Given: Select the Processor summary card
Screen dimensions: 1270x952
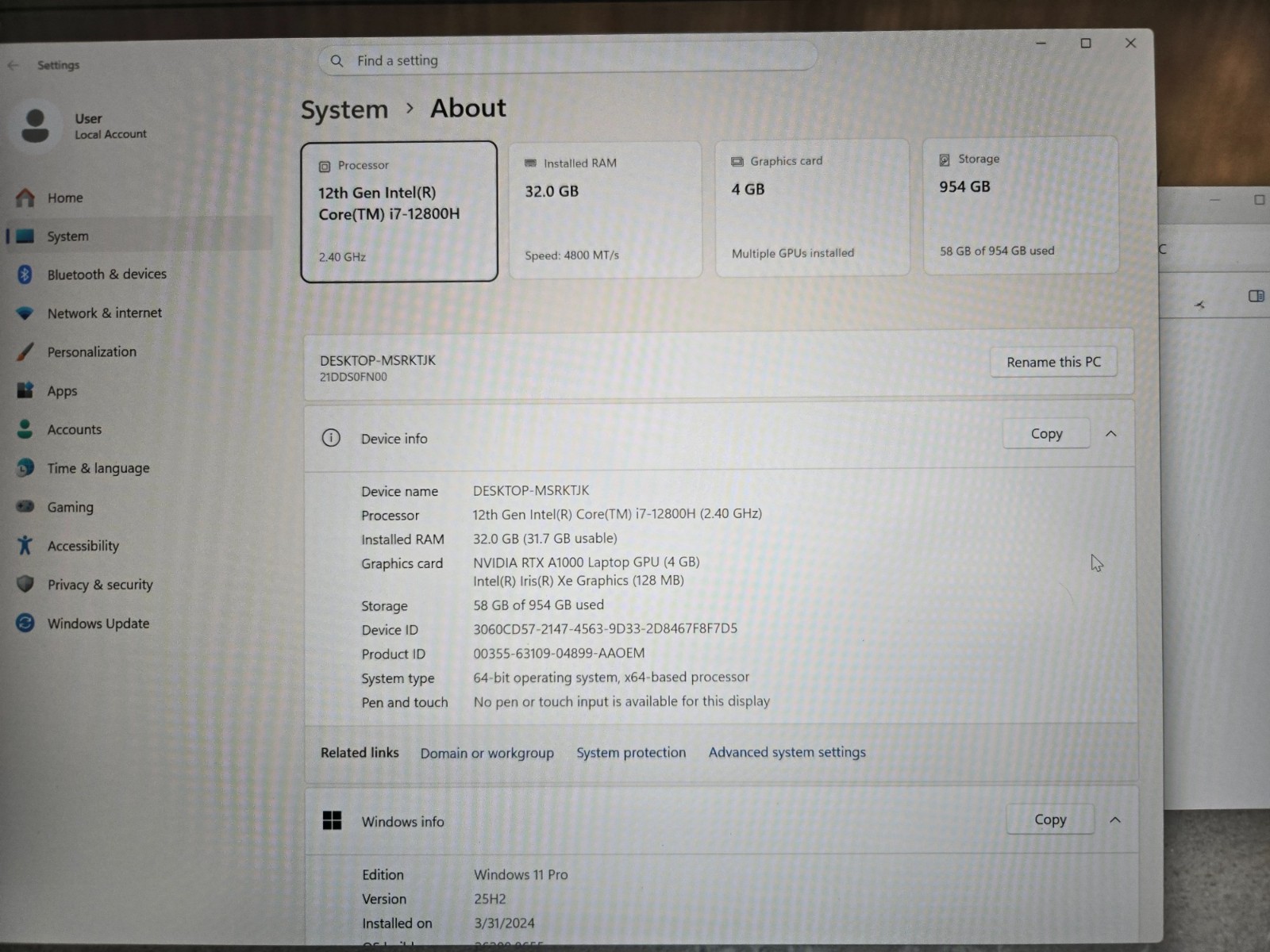Looking at the screenshot, I should (399, 211).
